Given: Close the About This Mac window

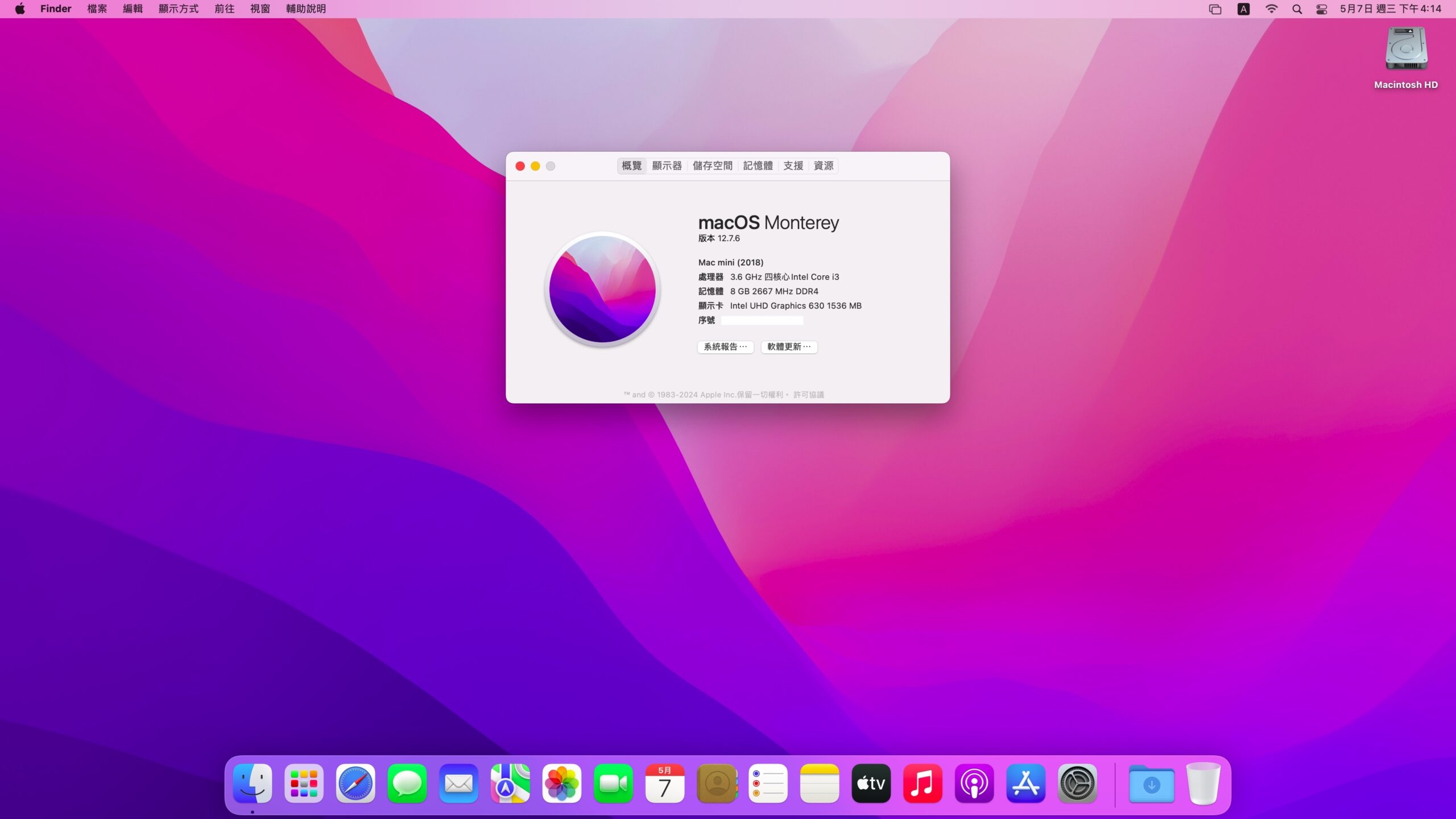Looking at the screenshot, I should (520, 166).
